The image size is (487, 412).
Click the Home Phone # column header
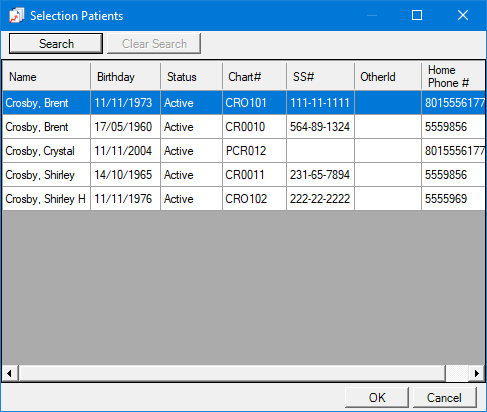click(x=453, y=76)
